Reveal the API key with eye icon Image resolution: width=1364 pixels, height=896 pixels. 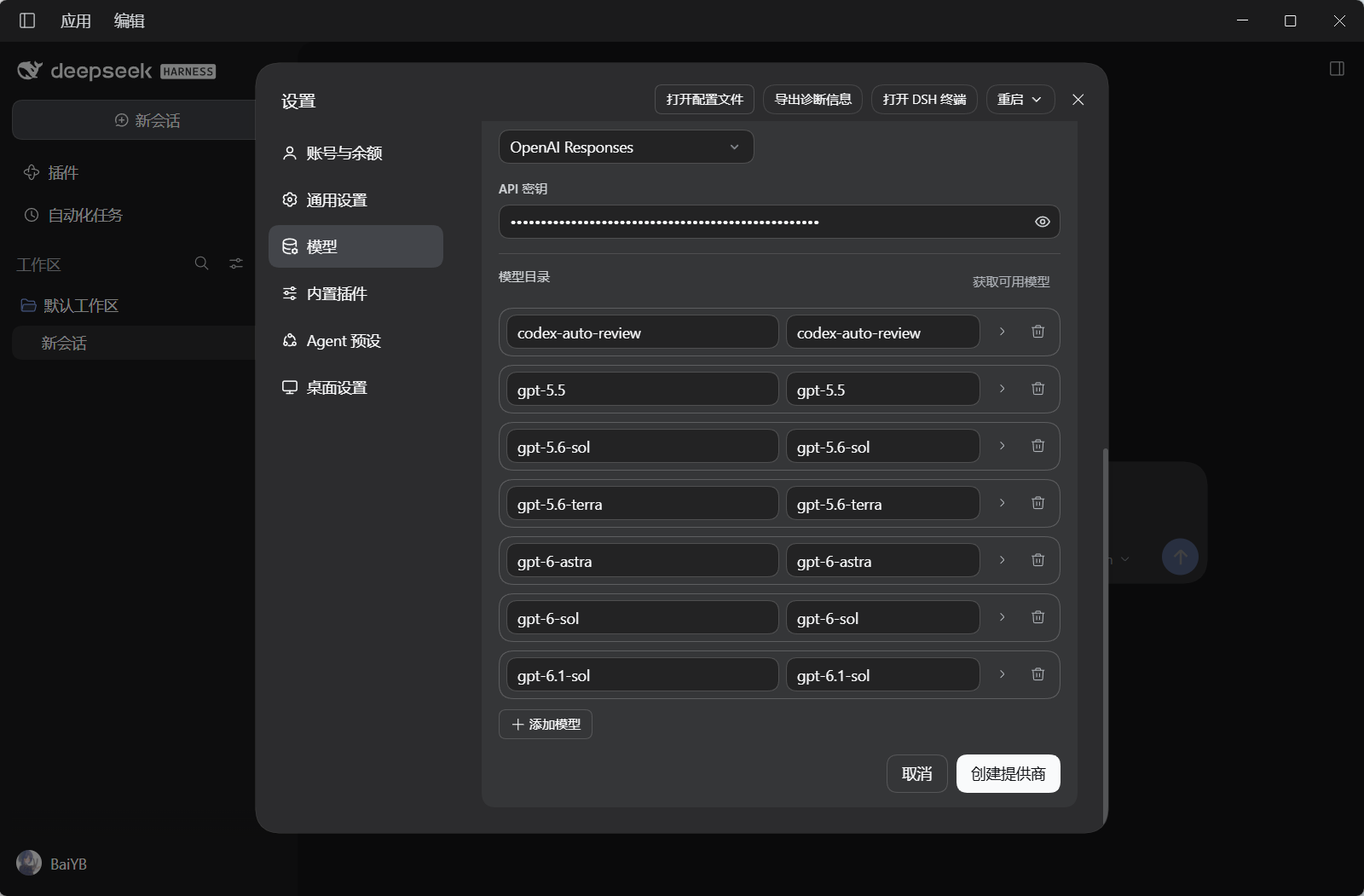[x=1042, y=222]
